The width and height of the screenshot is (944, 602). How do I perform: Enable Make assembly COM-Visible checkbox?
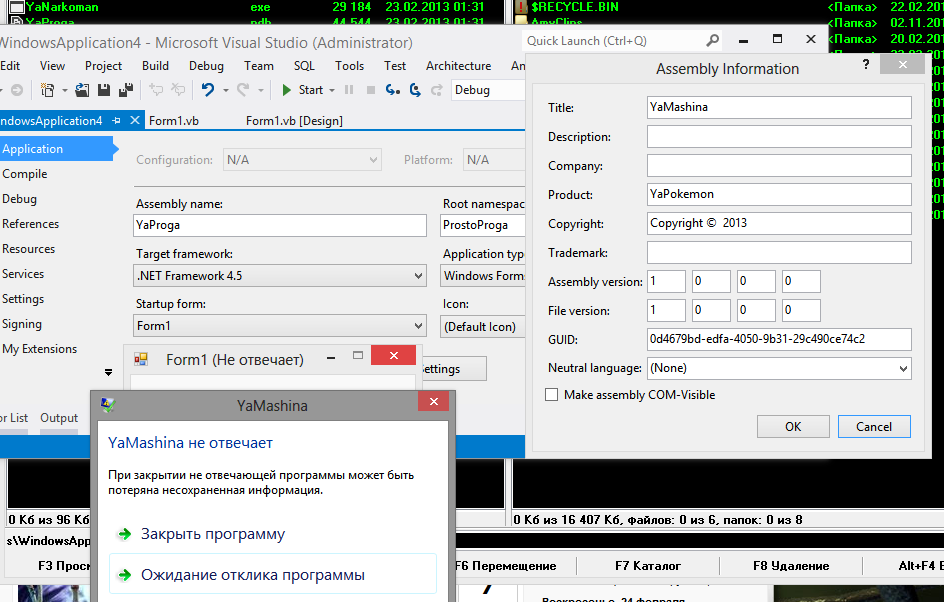coord(551,395)
